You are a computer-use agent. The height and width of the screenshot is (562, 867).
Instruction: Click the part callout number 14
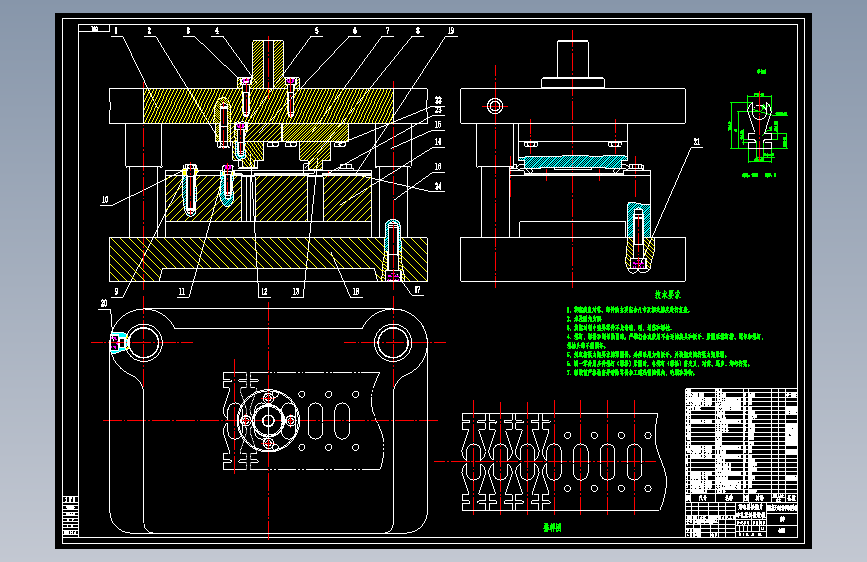(438, 142)
